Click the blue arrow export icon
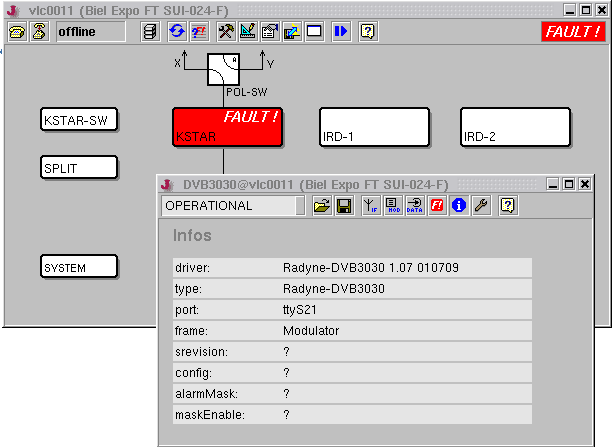 (292, 31)
